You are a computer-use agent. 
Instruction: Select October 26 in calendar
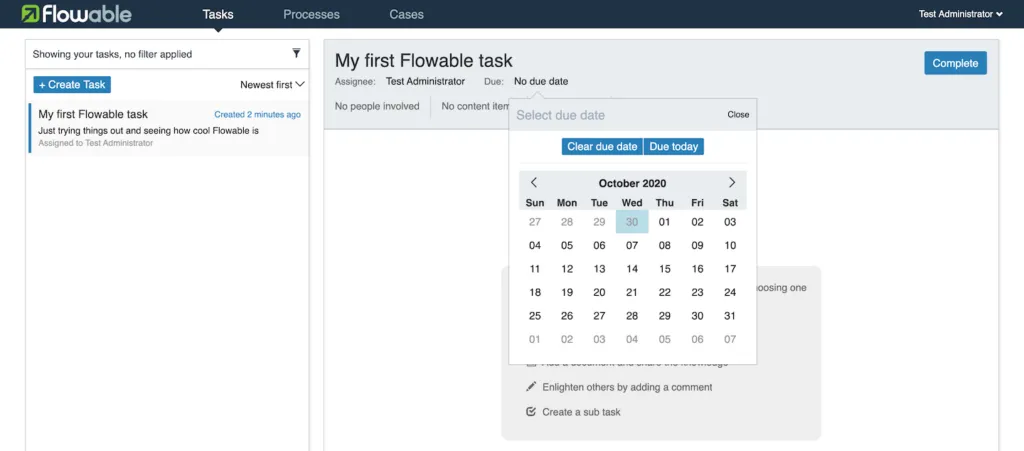coord(567,316)
